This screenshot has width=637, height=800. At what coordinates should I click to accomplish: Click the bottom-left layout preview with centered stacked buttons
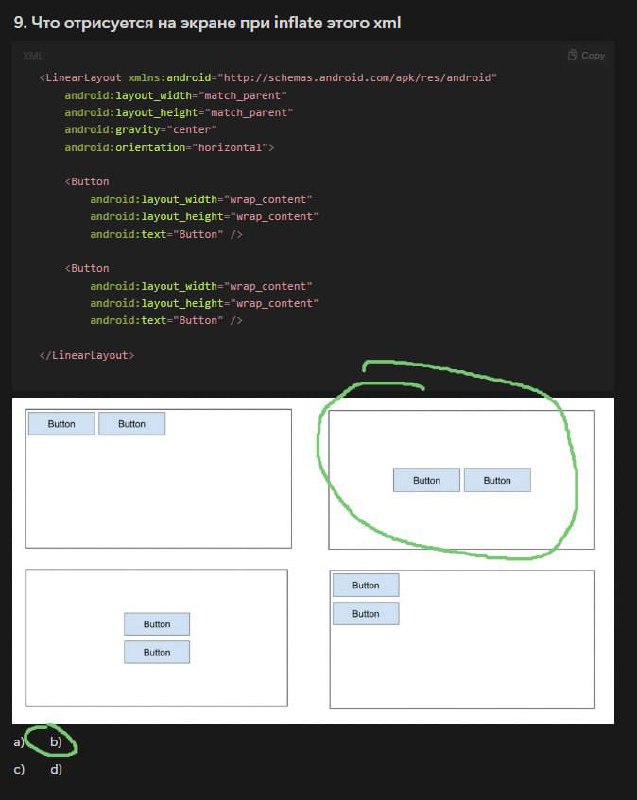[x=157, y=638]
